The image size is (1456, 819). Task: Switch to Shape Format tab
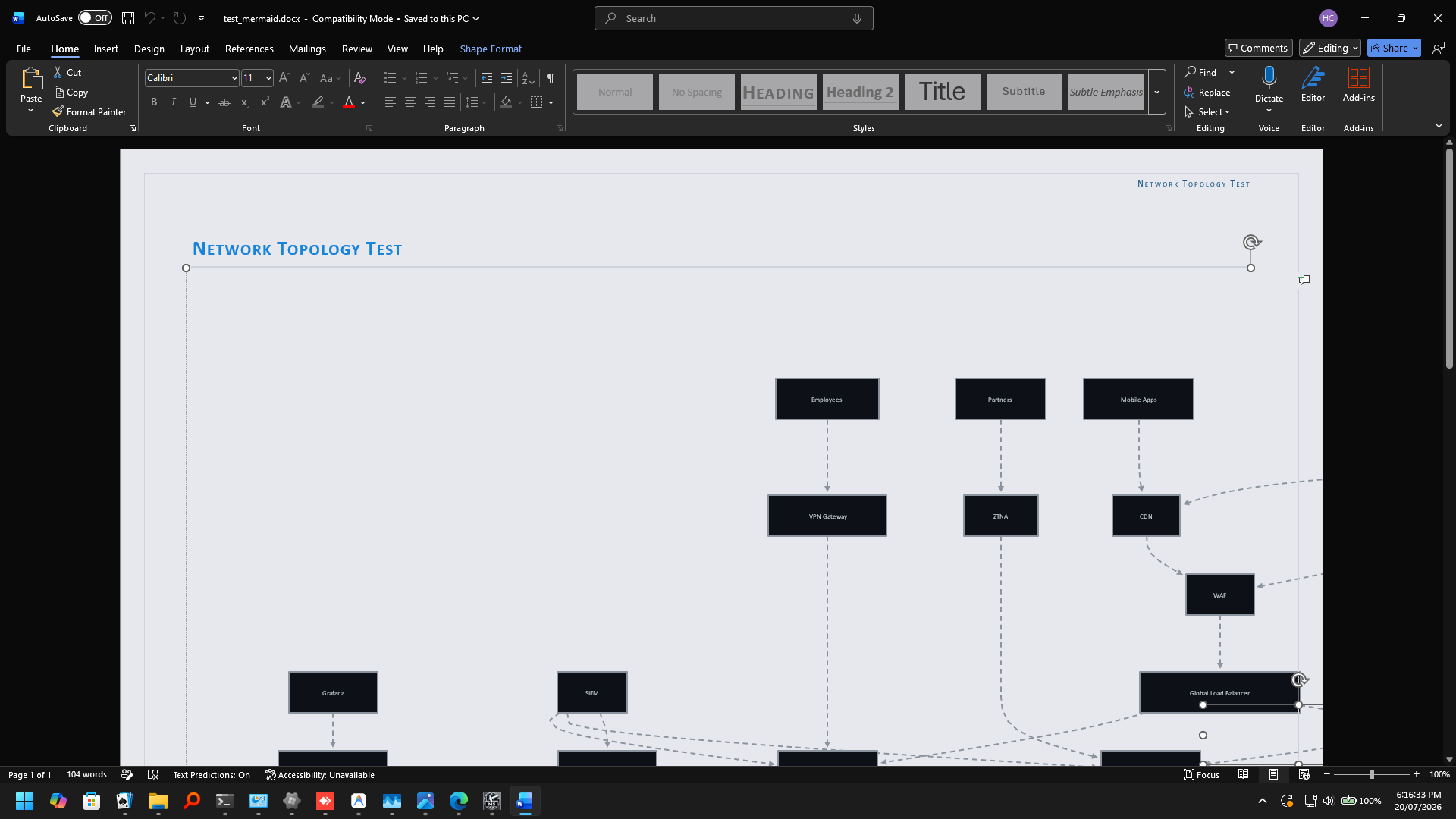(491, 49)
